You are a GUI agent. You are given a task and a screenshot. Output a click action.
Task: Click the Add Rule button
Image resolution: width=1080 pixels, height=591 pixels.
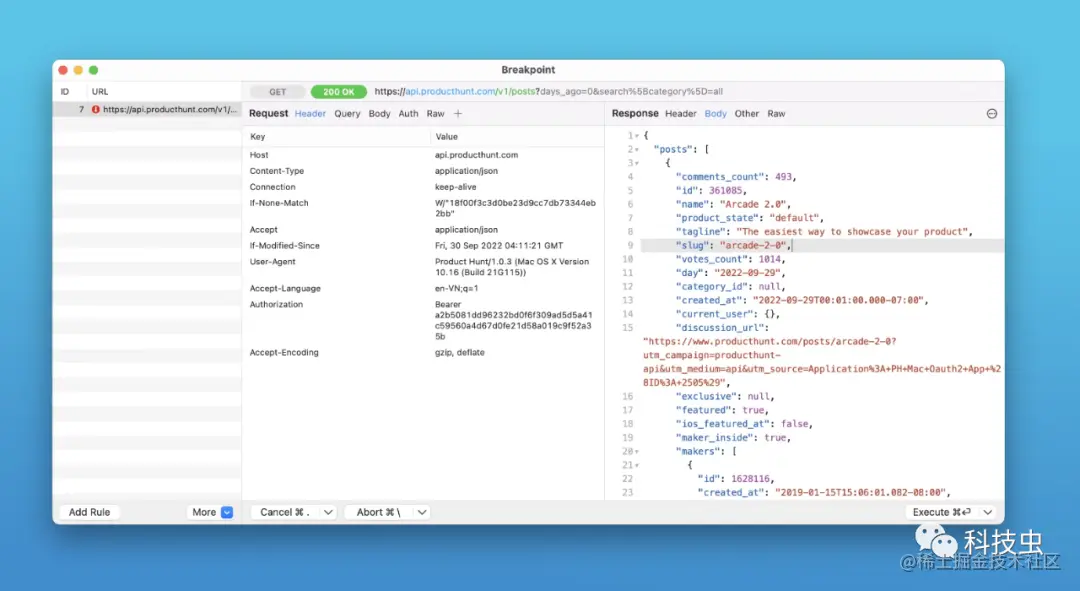point(90,512)
